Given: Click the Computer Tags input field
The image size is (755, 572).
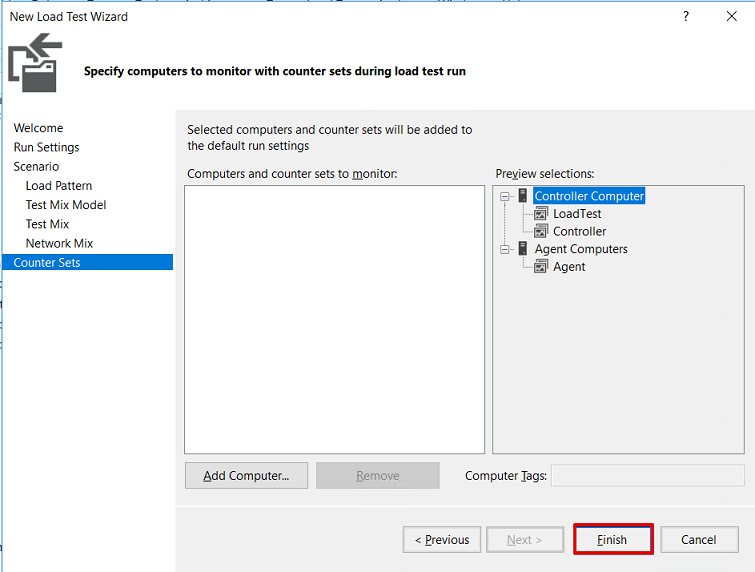Looking at the screenshot, I should click(x=647, y=476).
